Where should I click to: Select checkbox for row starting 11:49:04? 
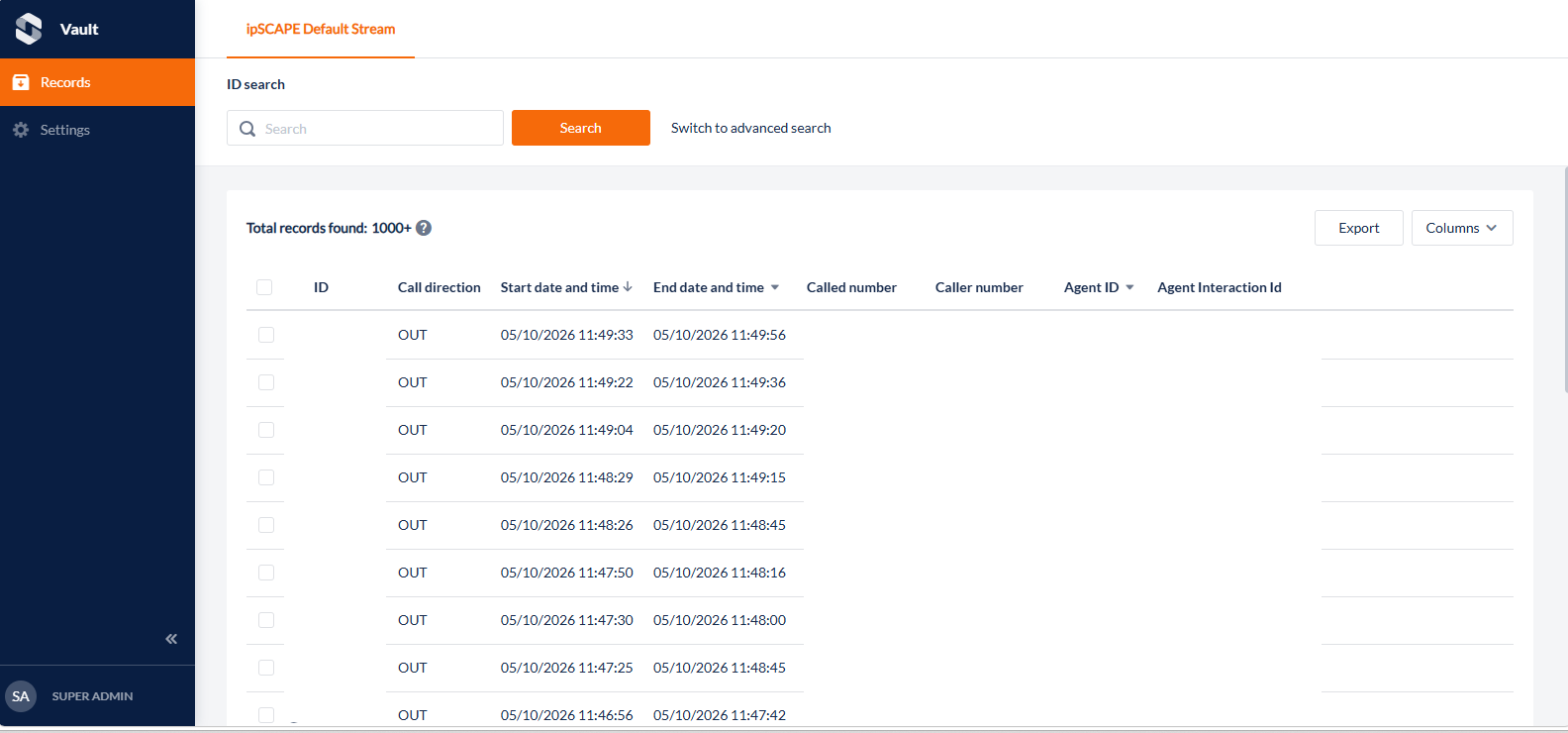[266, 430]
